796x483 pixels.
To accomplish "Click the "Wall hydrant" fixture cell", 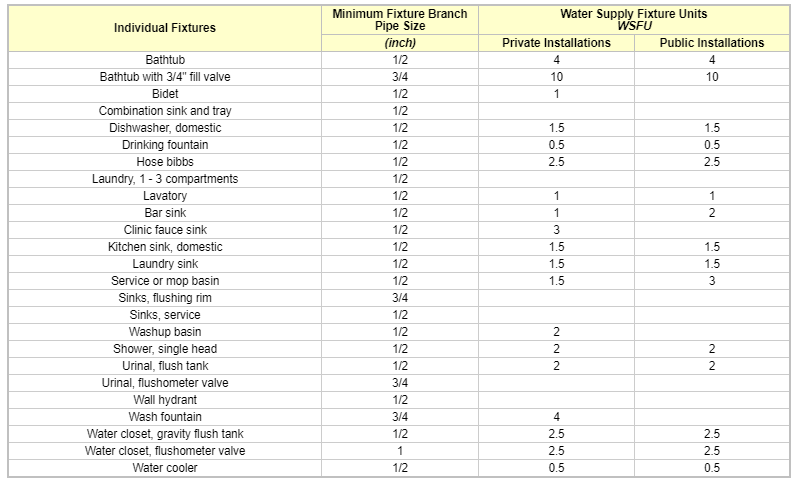I will (165, 400).
